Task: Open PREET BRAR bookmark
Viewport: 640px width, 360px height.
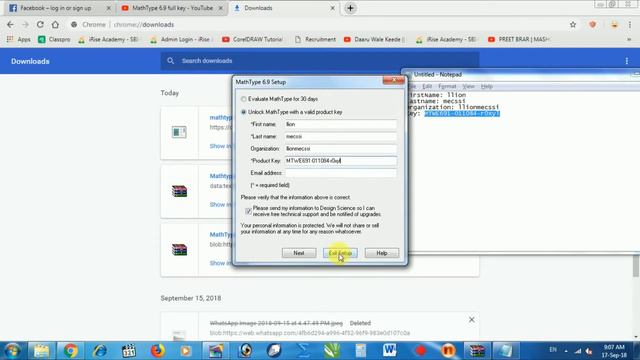Action: (518, 40)
